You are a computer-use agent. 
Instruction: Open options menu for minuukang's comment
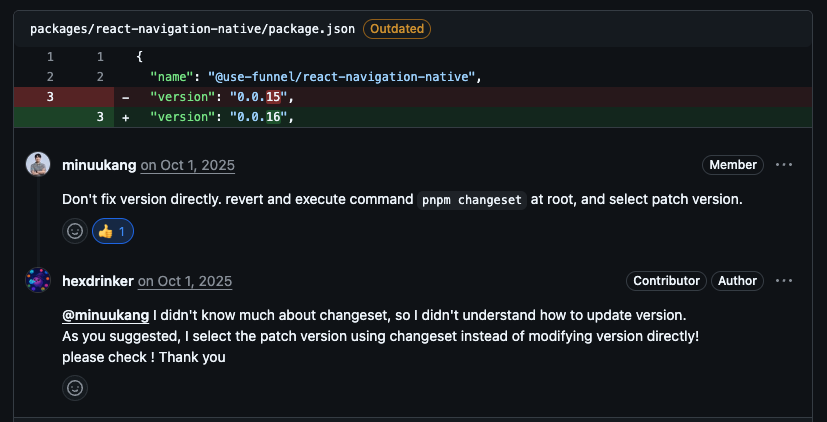click(784, 165)
